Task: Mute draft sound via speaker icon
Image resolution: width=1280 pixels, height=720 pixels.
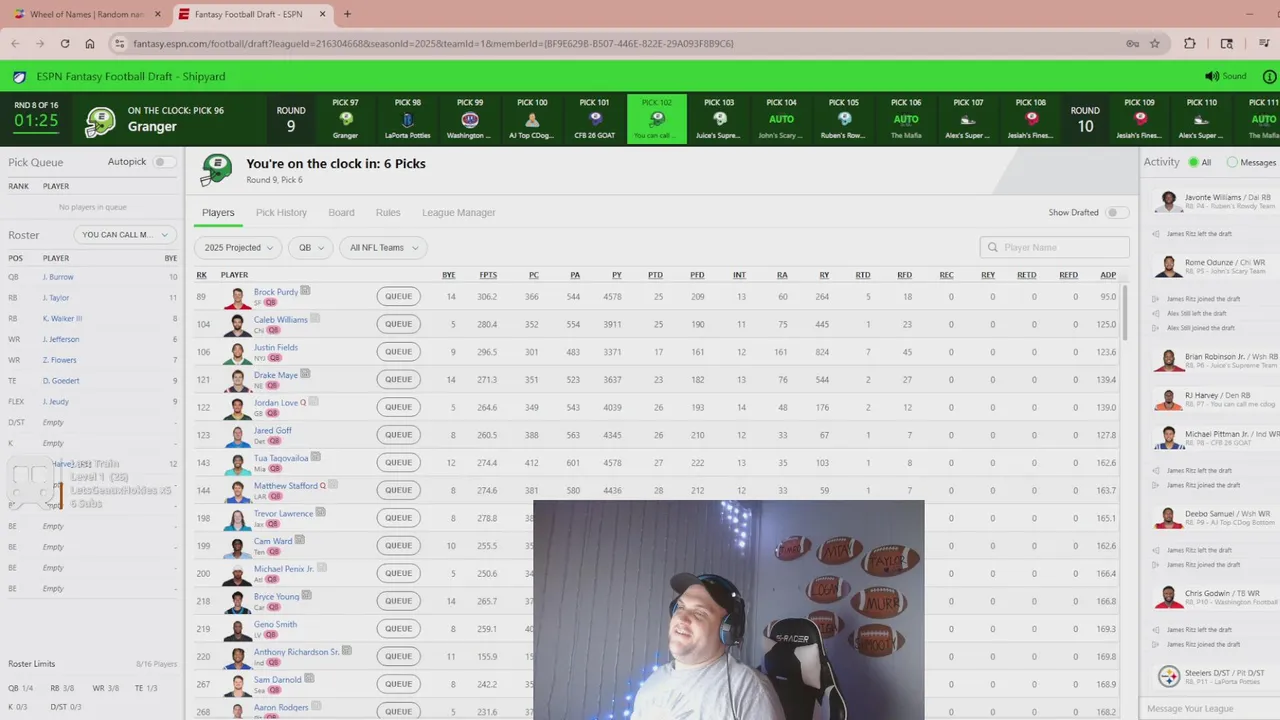Action: click(1211, 76)
